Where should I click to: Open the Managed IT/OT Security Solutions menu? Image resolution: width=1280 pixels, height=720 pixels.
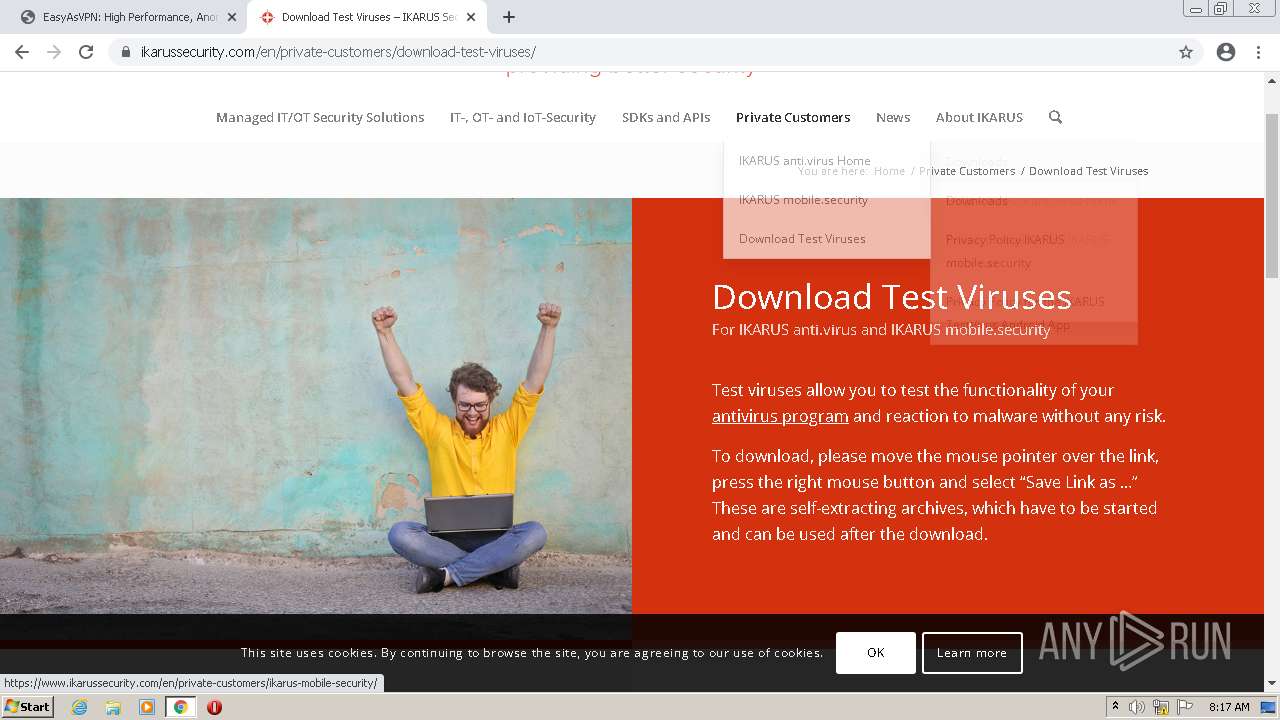click(320, 117)
